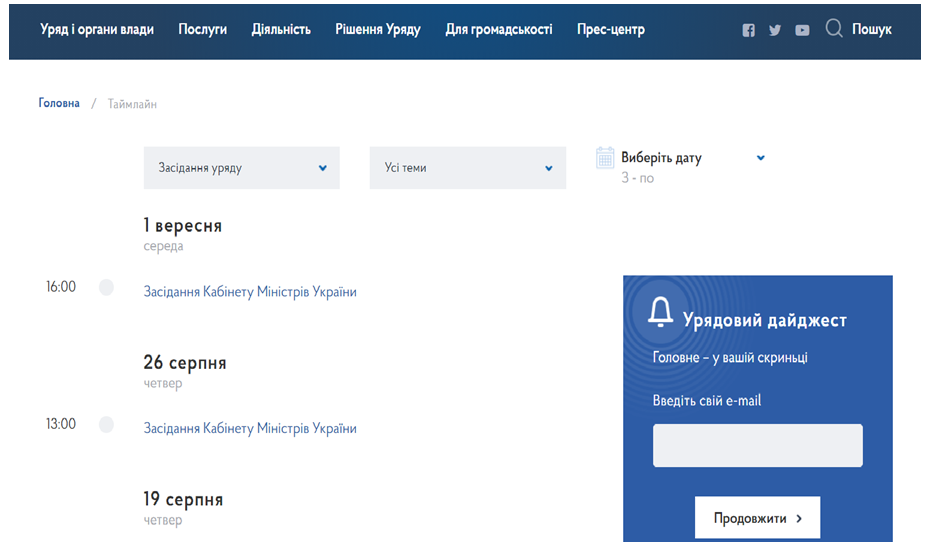Open the 'Уряд і органи влади' menu
This screenshot has height=557, width=927.
pyautogui.click(x=97, y=29)
